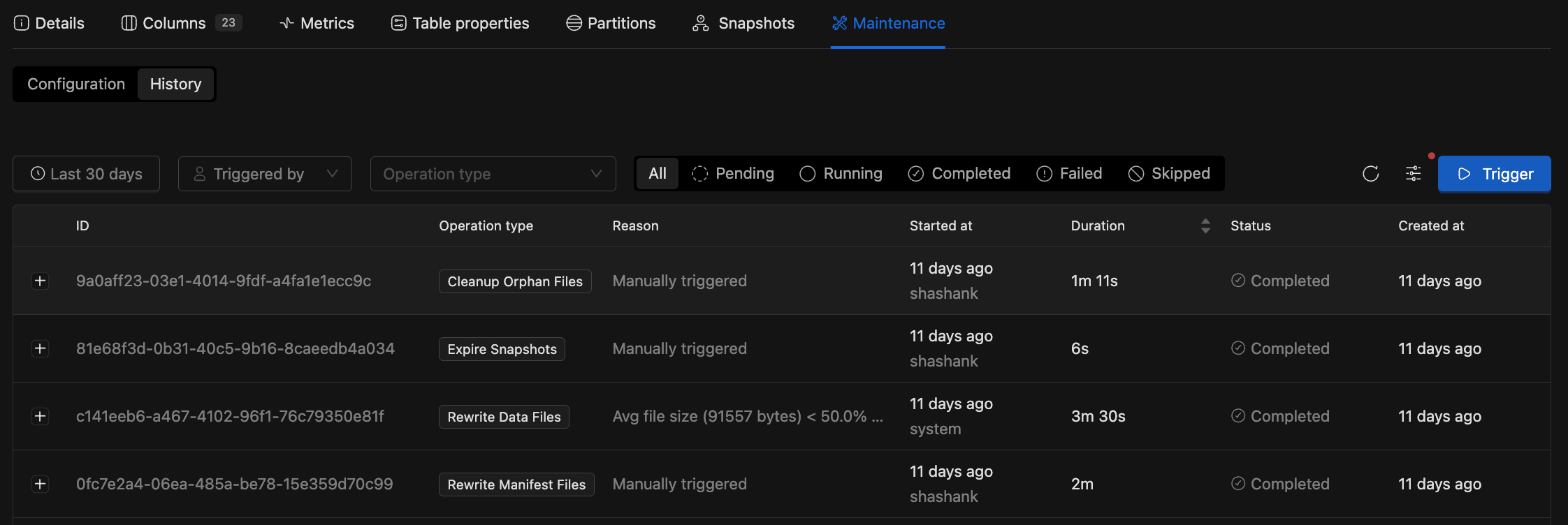The image size is (1568, 525).
Task: Click the Status column header
Action: 1251,225
